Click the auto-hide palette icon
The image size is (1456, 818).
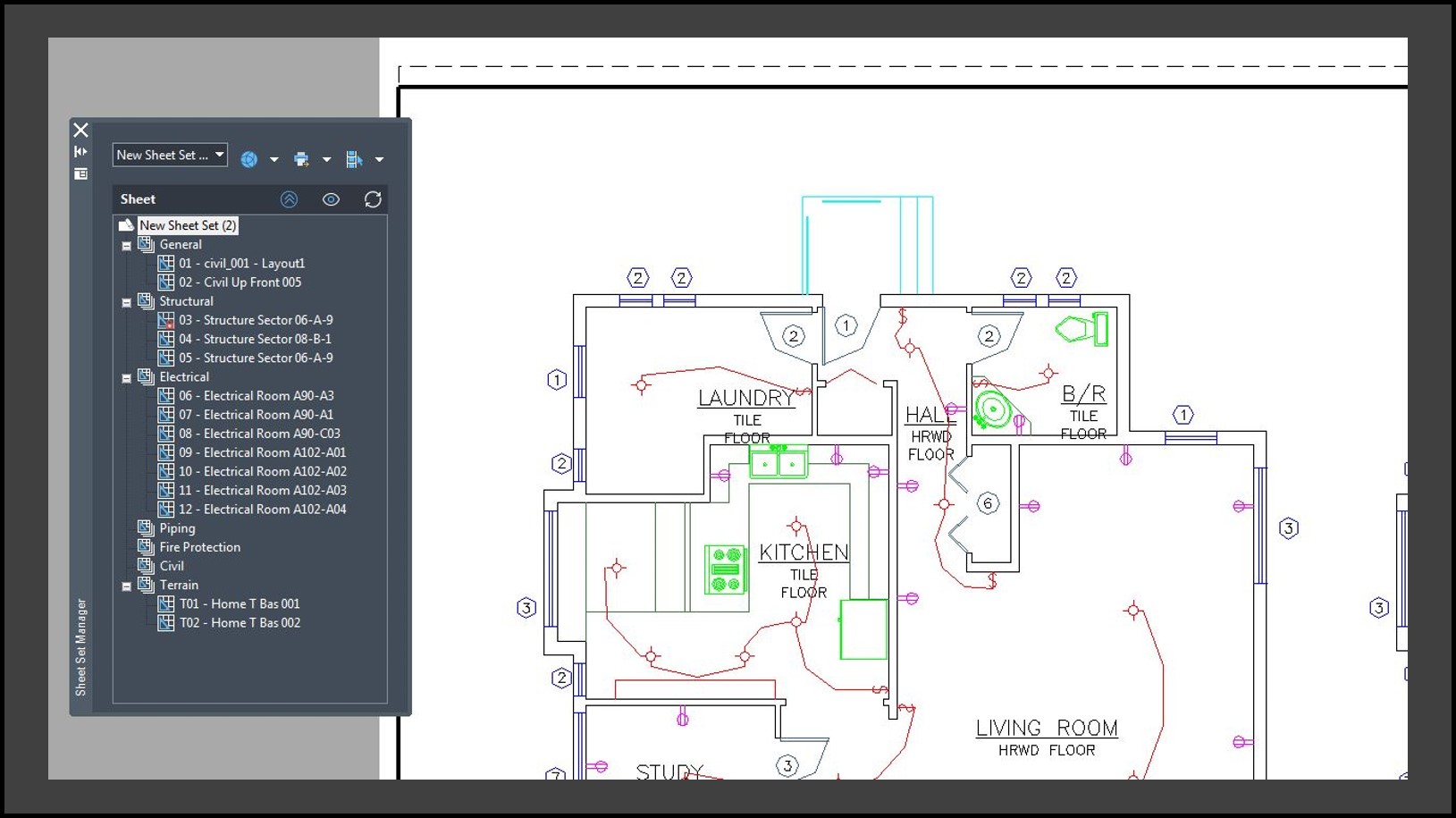click(x=80, y=152)
